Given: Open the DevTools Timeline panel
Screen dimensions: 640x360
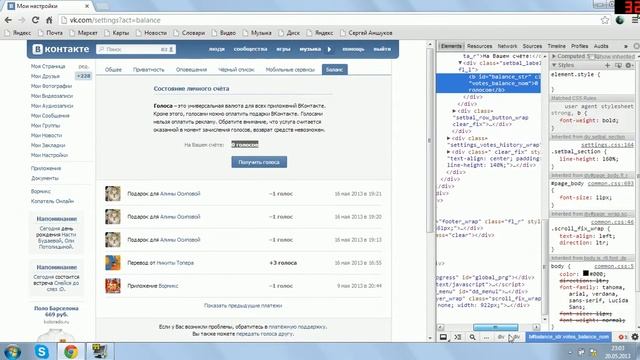Looking at the screenshot, I should [x=556, y=46].
